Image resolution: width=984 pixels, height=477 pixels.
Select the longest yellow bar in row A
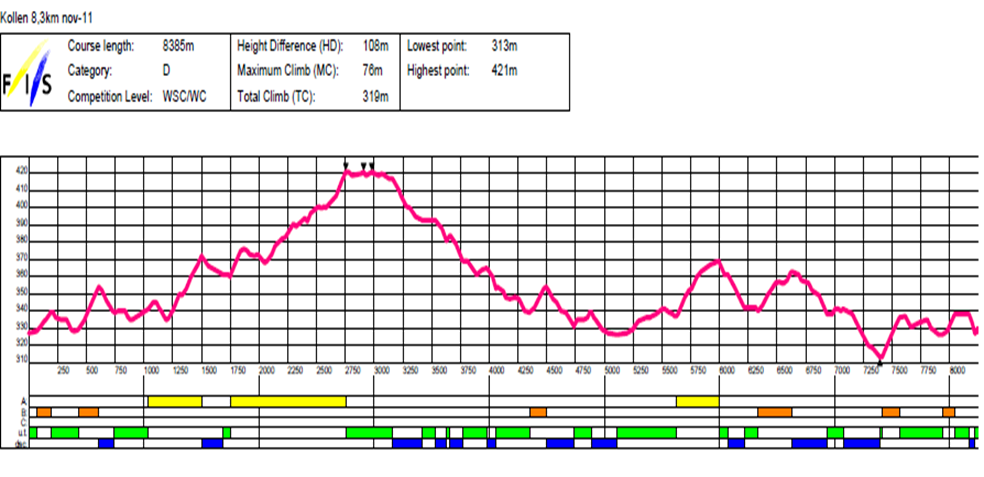pyautogui.click(x=288, y=401)
